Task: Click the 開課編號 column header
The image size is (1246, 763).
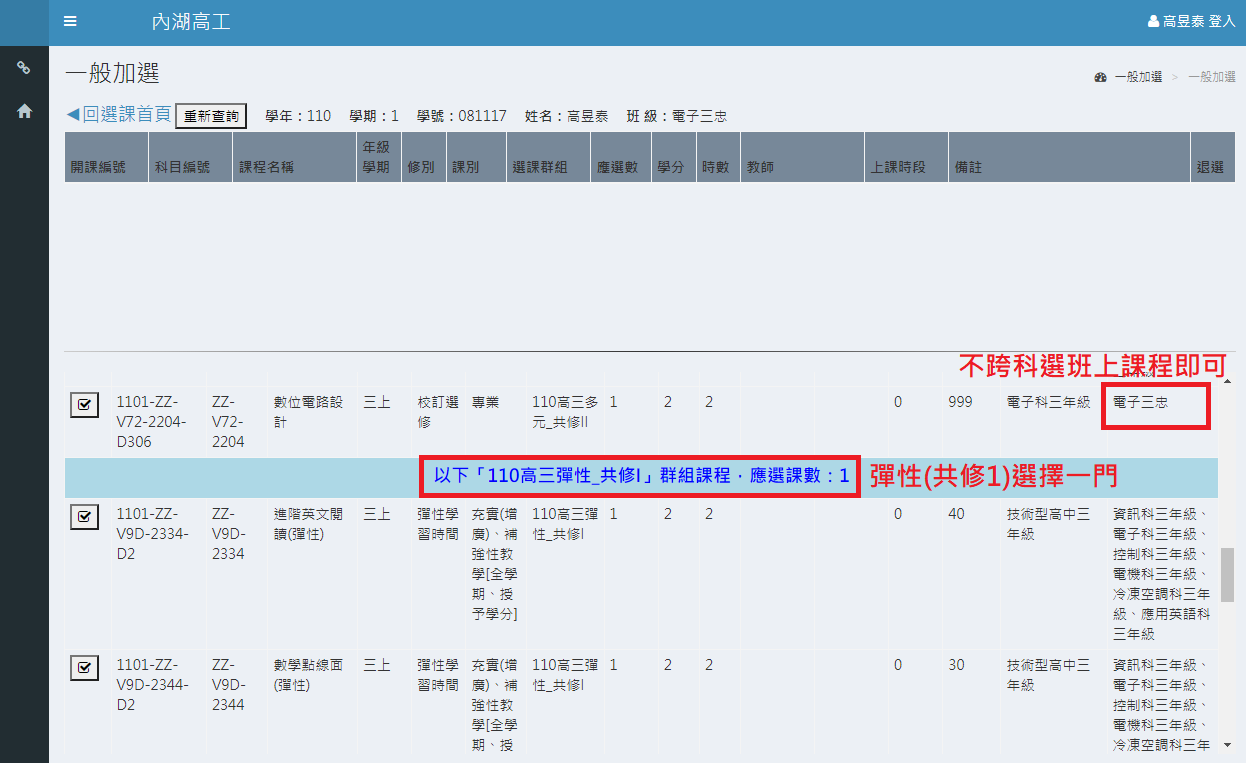Action: [x=98, y=168]
